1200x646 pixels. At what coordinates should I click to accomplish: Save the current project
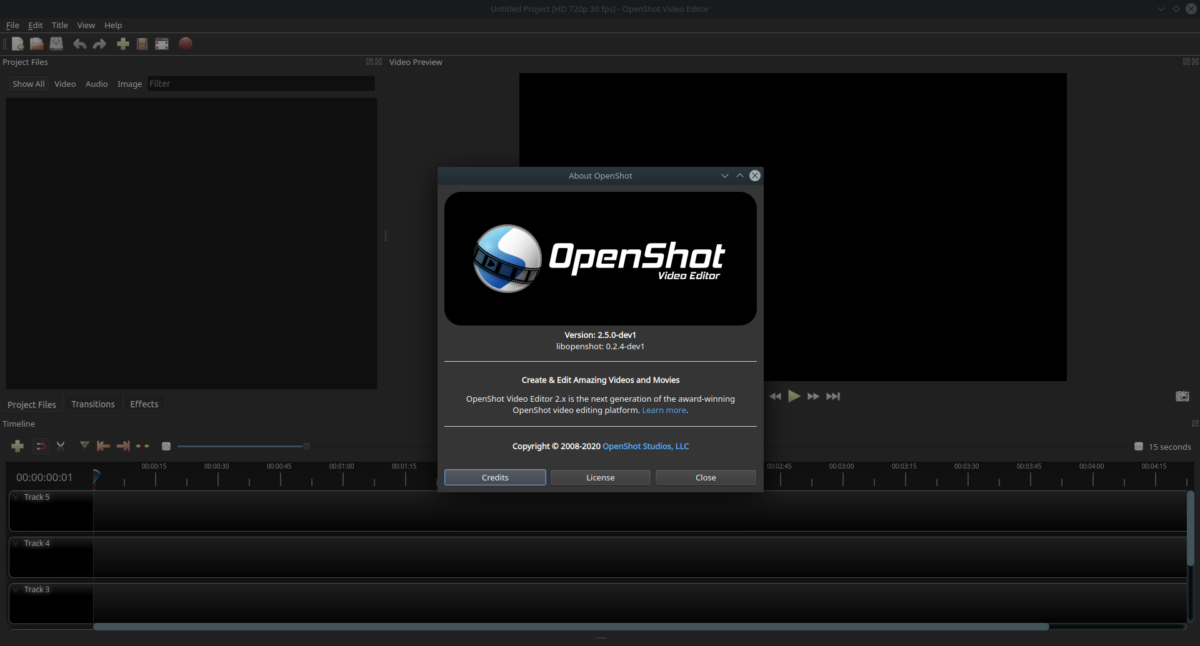56,43
